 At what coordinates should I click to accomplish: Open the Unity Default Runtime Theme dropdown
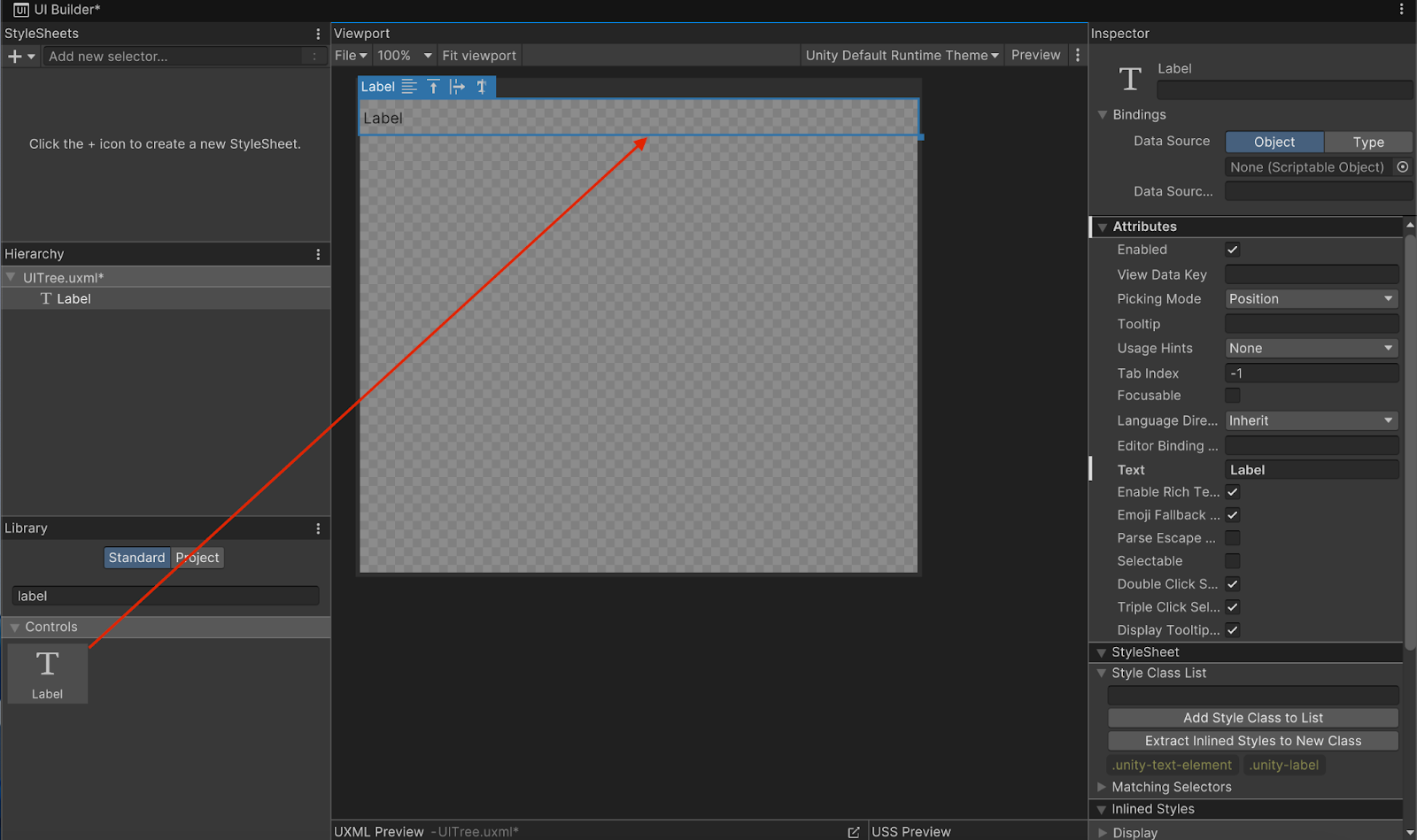901,55
